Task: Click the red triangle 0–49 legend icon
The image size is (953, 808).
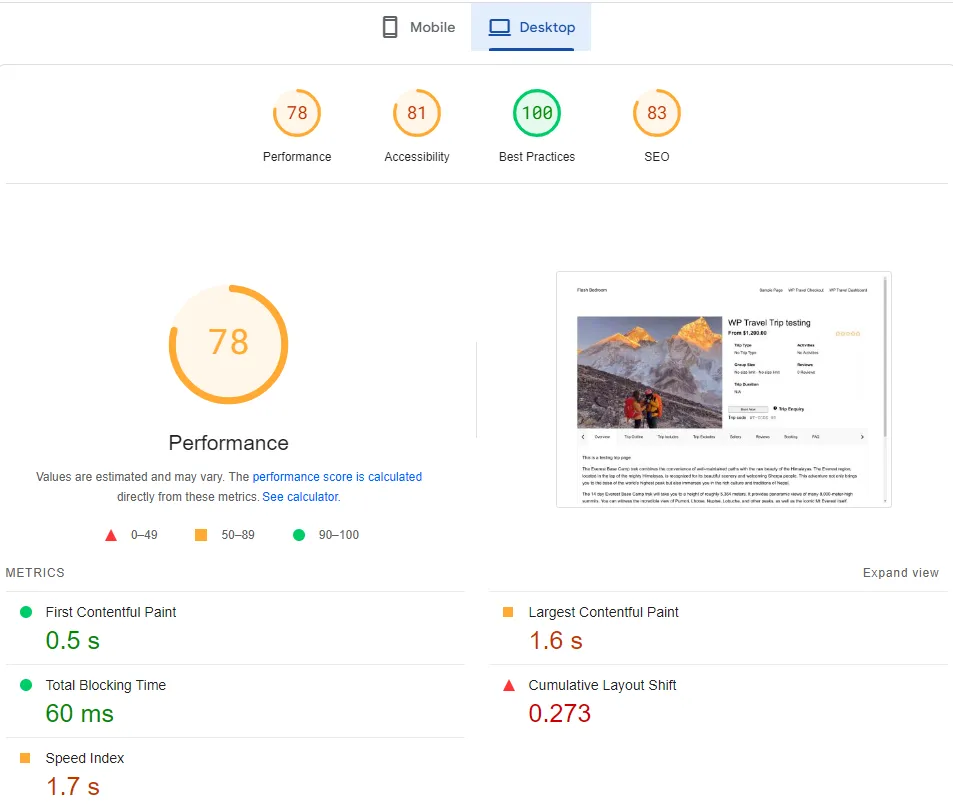Action: tap(111, 535)
